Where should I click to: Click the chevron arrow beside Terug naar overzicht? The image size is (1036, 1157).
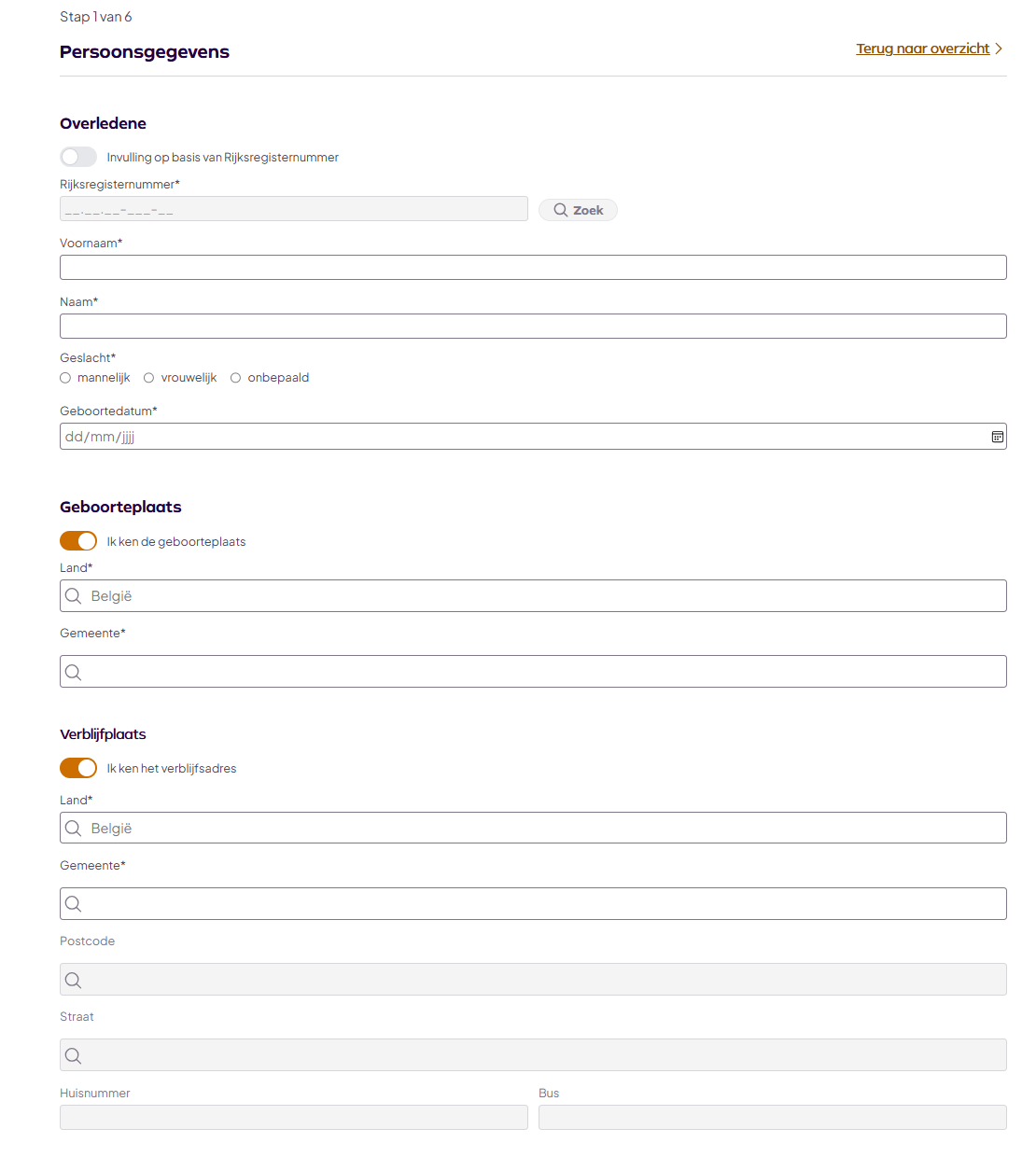(x=999, y=49)
